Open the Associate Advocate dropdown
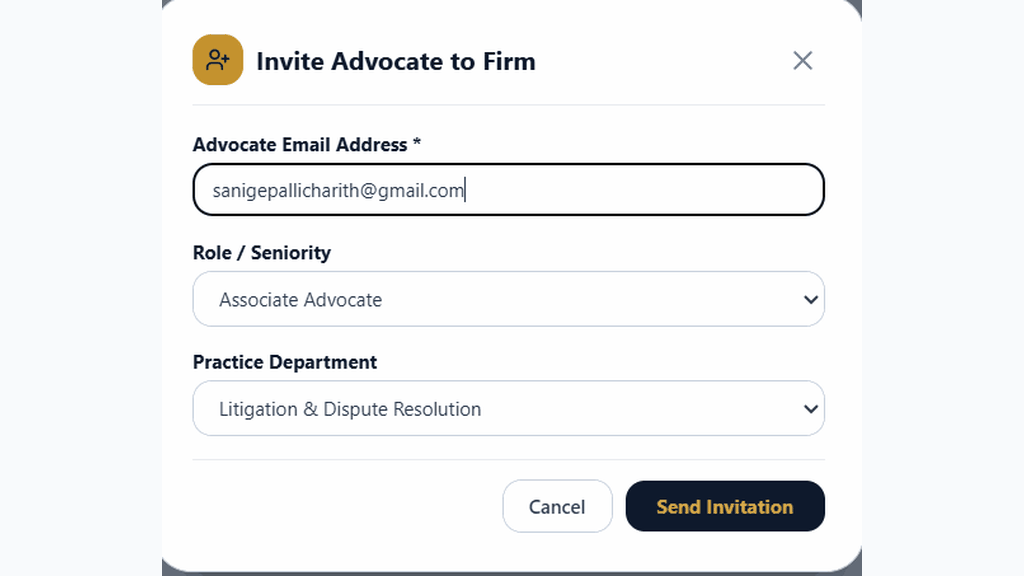The image size is (1024, 576). [508, 299]
